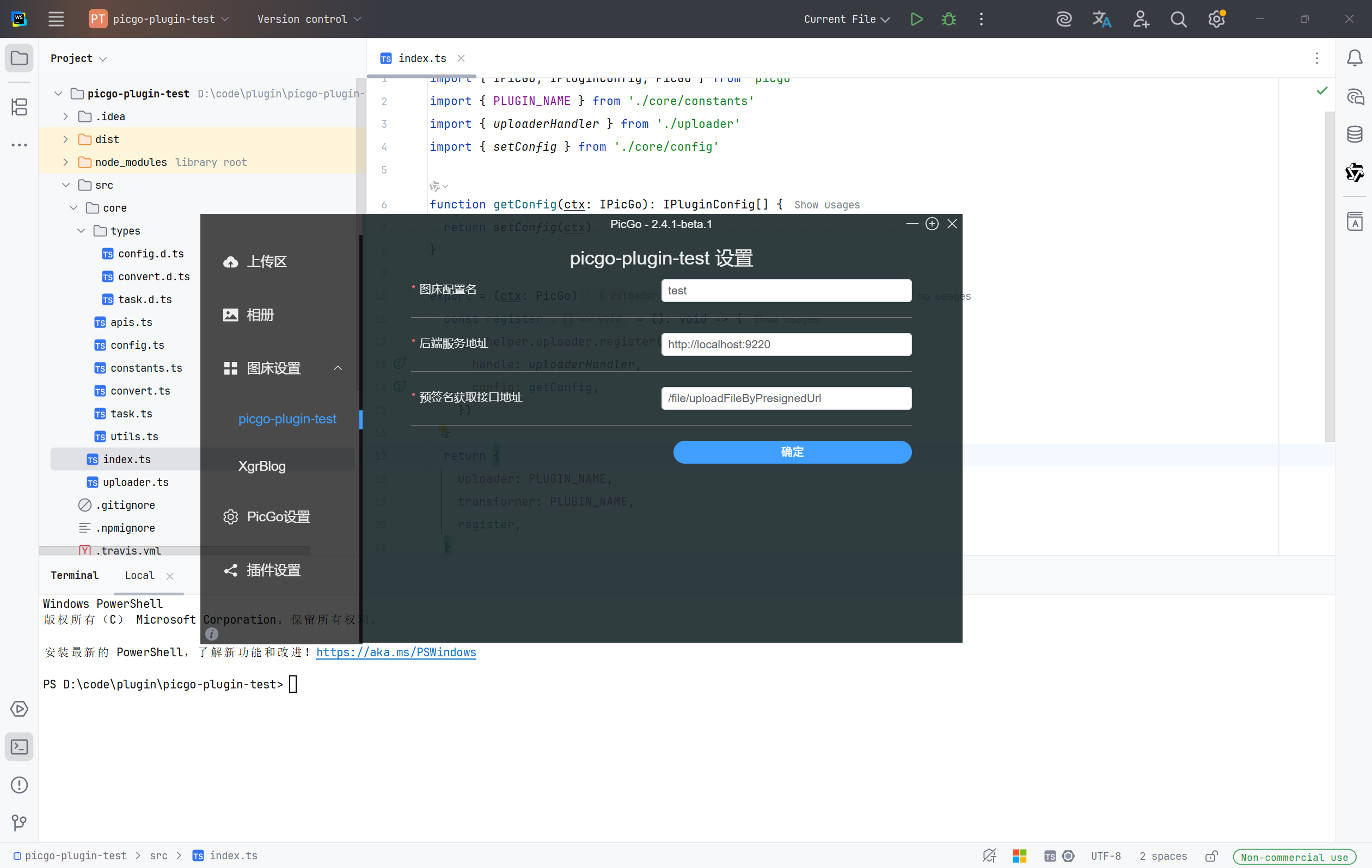Close the Local terminal session tab

170,576
